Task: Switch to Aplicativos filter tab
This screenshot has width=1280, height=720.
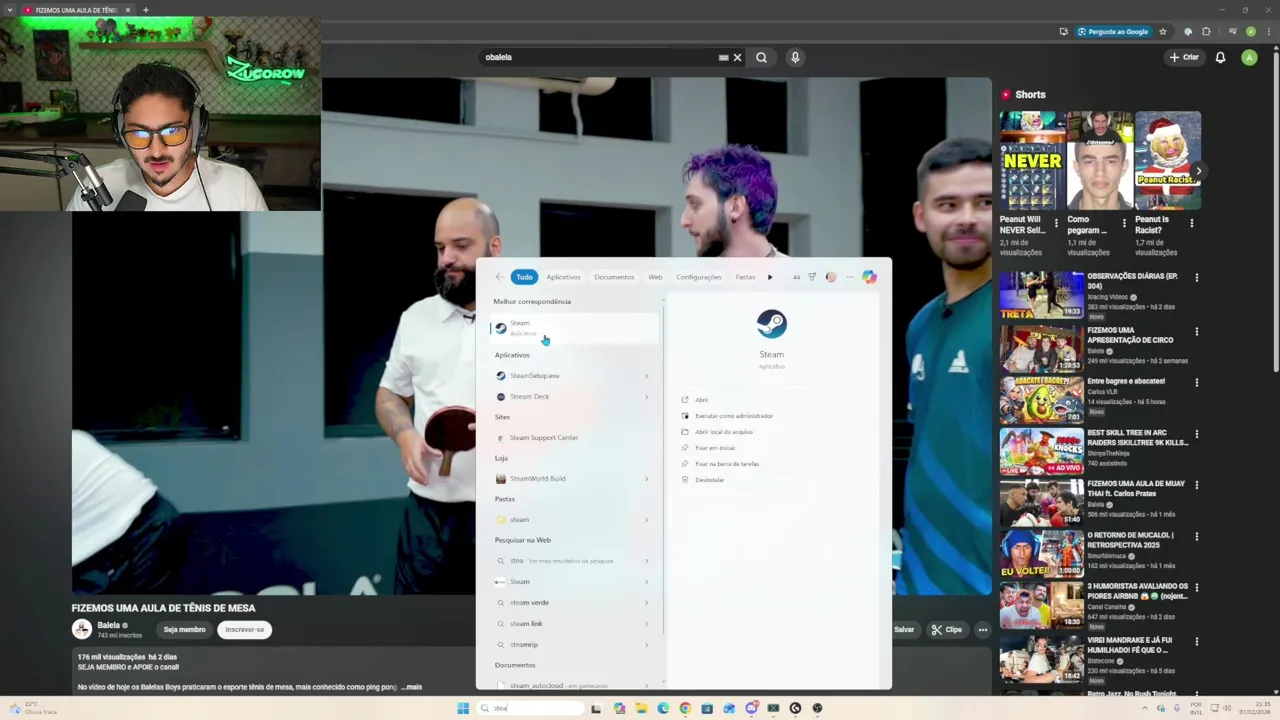Action: click(x=563, y=277)
